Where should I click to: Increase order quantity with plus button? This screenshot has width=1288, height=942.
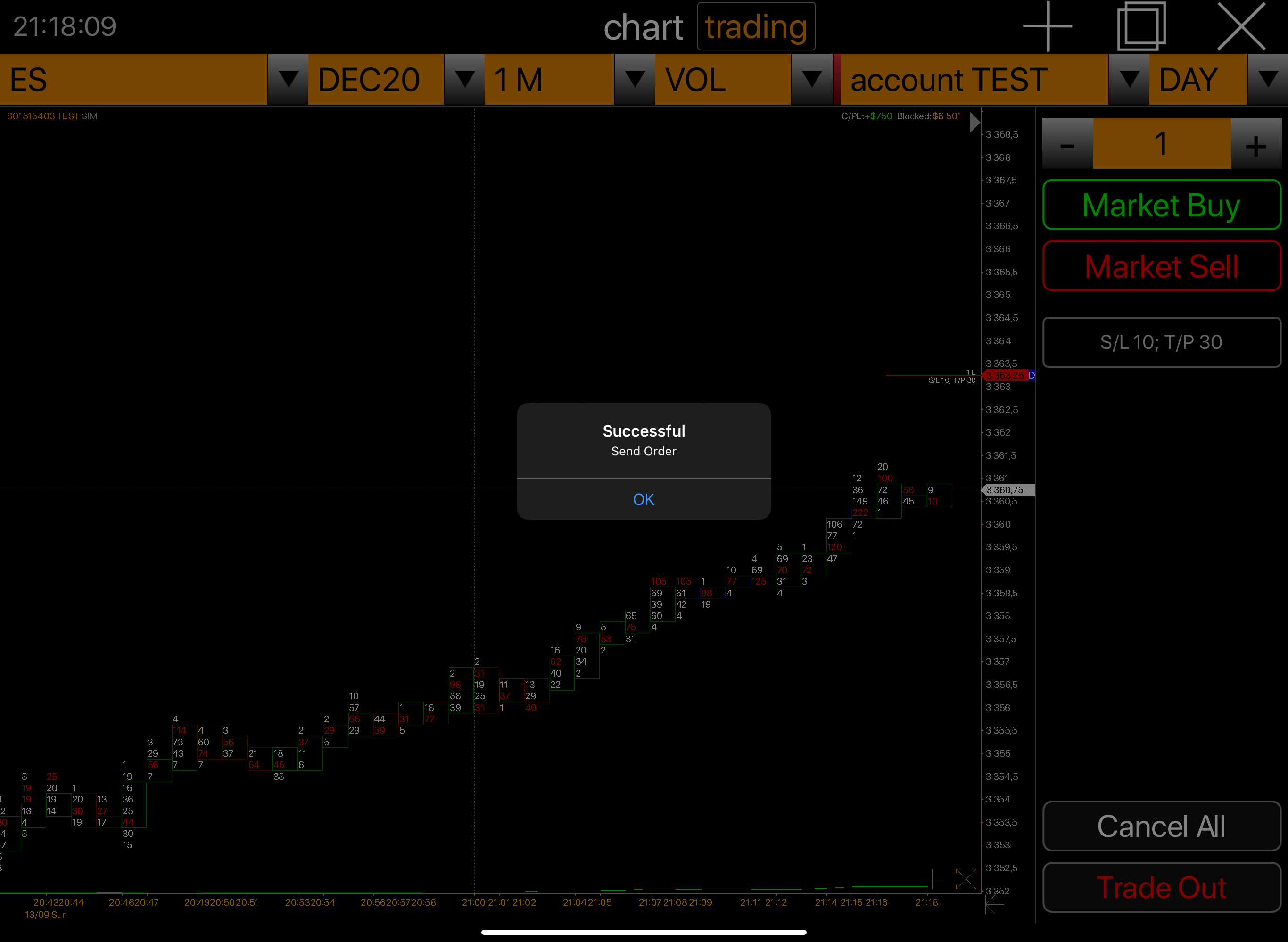click(x=1255, y=144)
